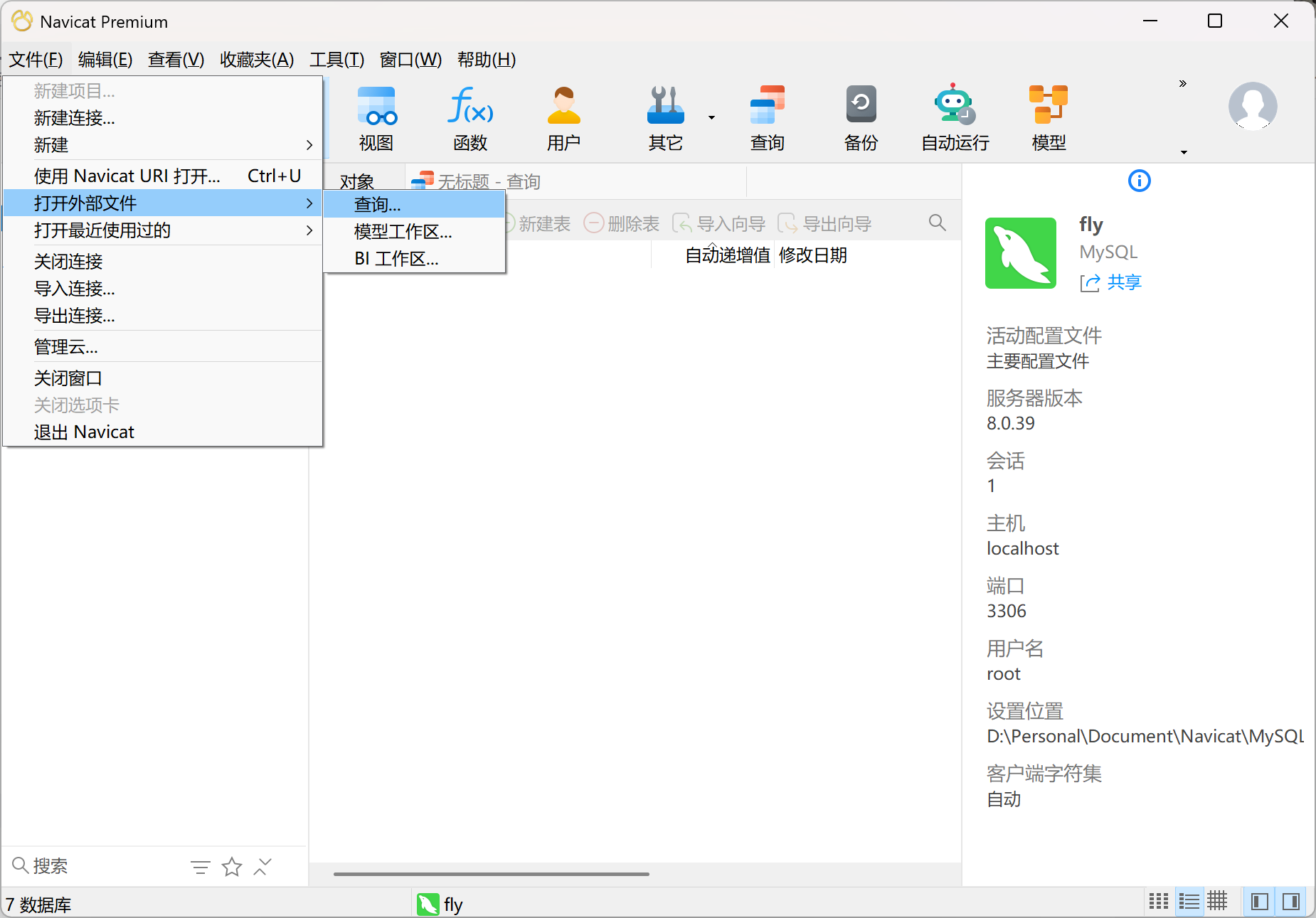Viewport: 1316px width, 918px height.
Task: Click Export Wizard (导出向导) button
Action: coord(824,224)
